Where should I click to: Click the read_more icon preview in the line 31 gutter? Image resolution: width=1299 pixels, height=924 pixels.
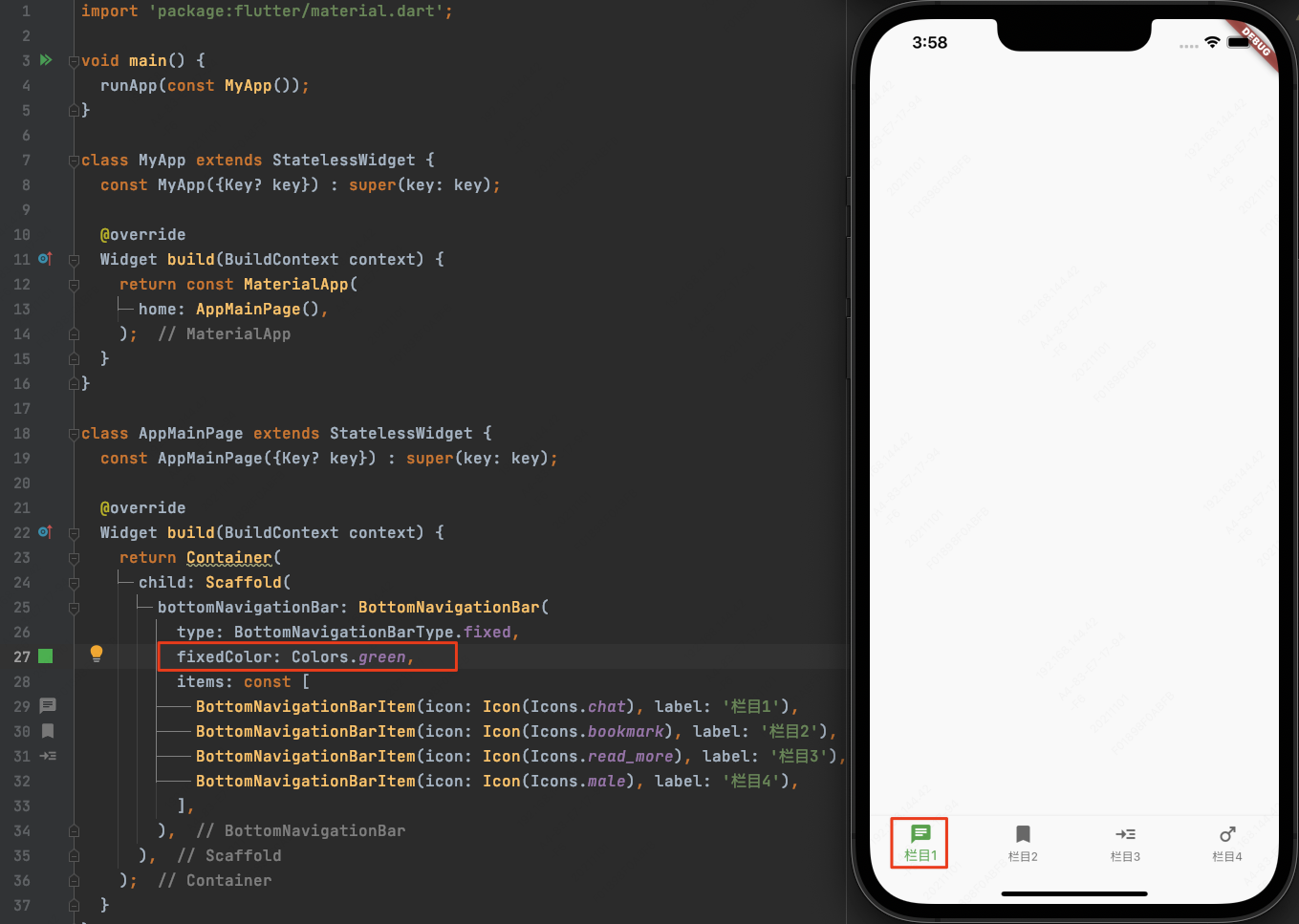point(48,756)
